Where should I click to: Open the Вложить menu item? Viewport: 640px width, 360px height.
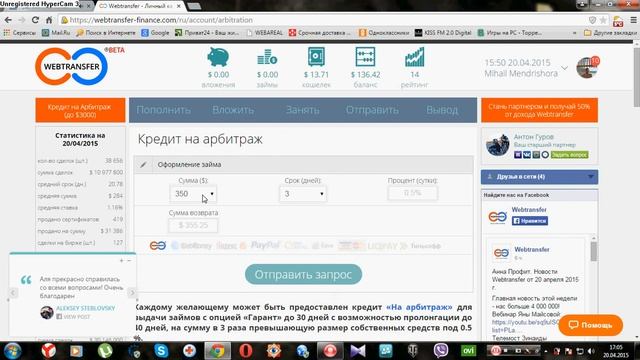233,110
